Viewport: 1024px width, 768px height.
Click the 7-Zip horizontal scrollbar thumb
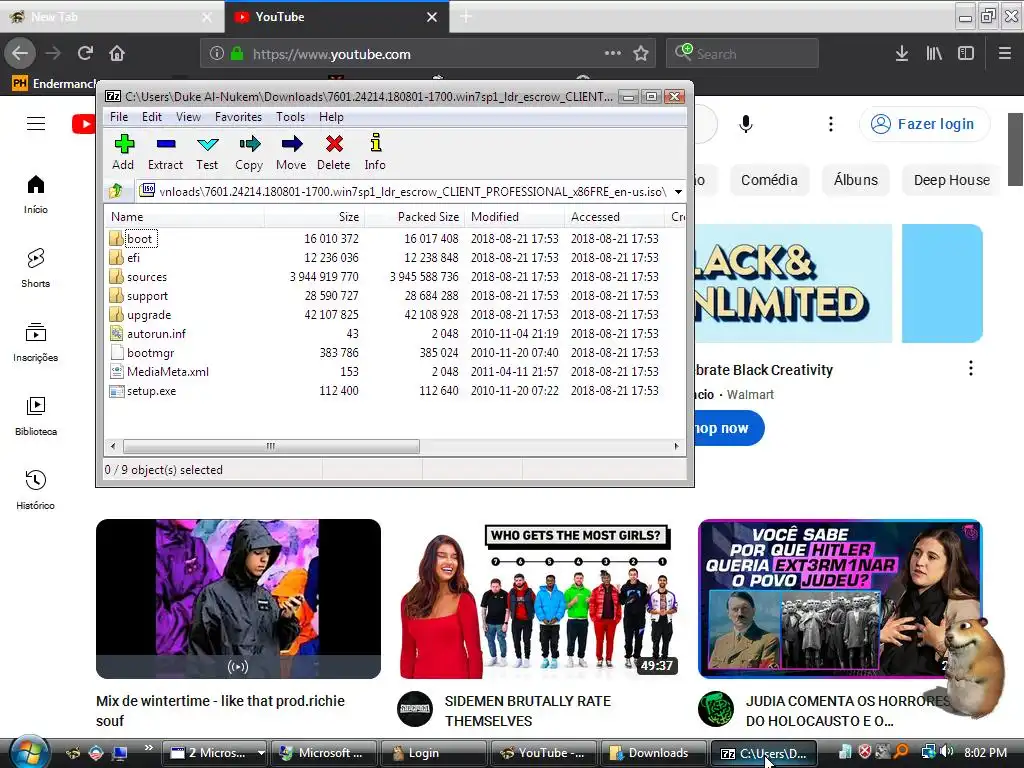click(x=271, y=446)
